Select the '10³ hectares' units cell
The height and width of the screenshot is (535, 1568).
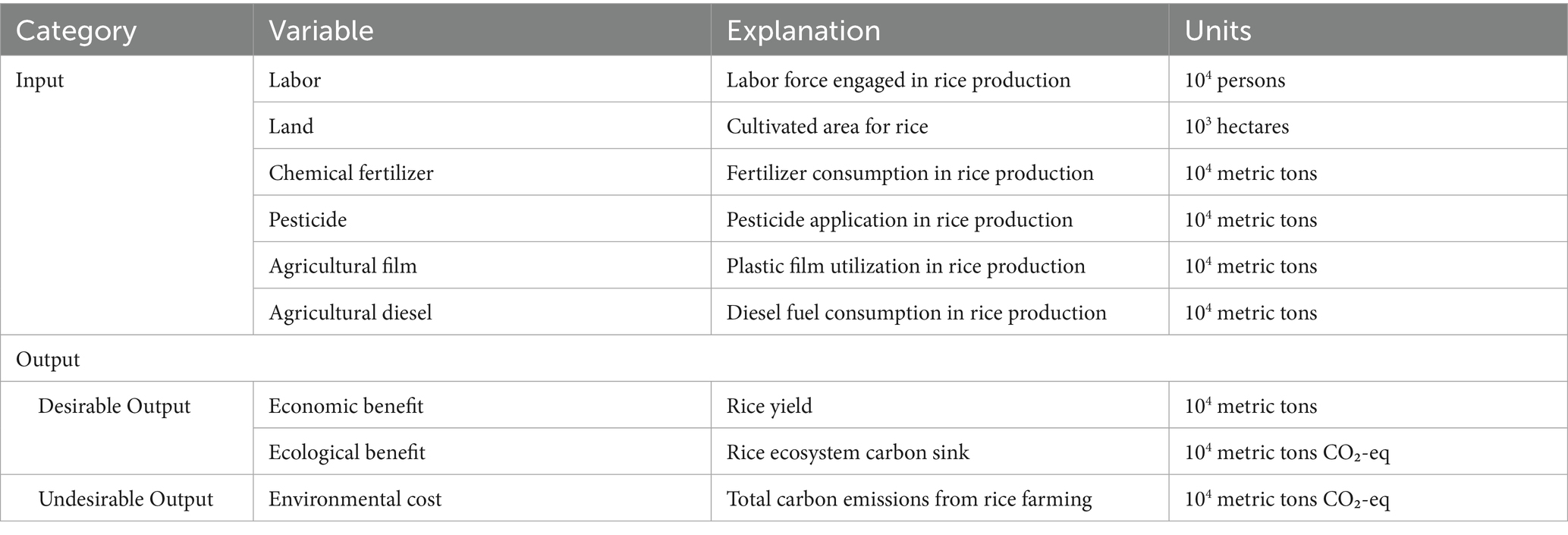1236,126
